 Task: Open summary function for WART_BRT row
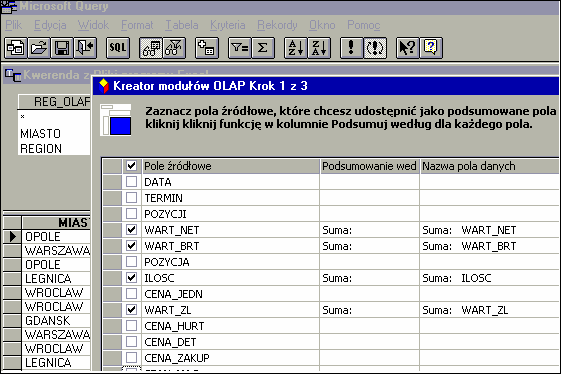(370, 246)
